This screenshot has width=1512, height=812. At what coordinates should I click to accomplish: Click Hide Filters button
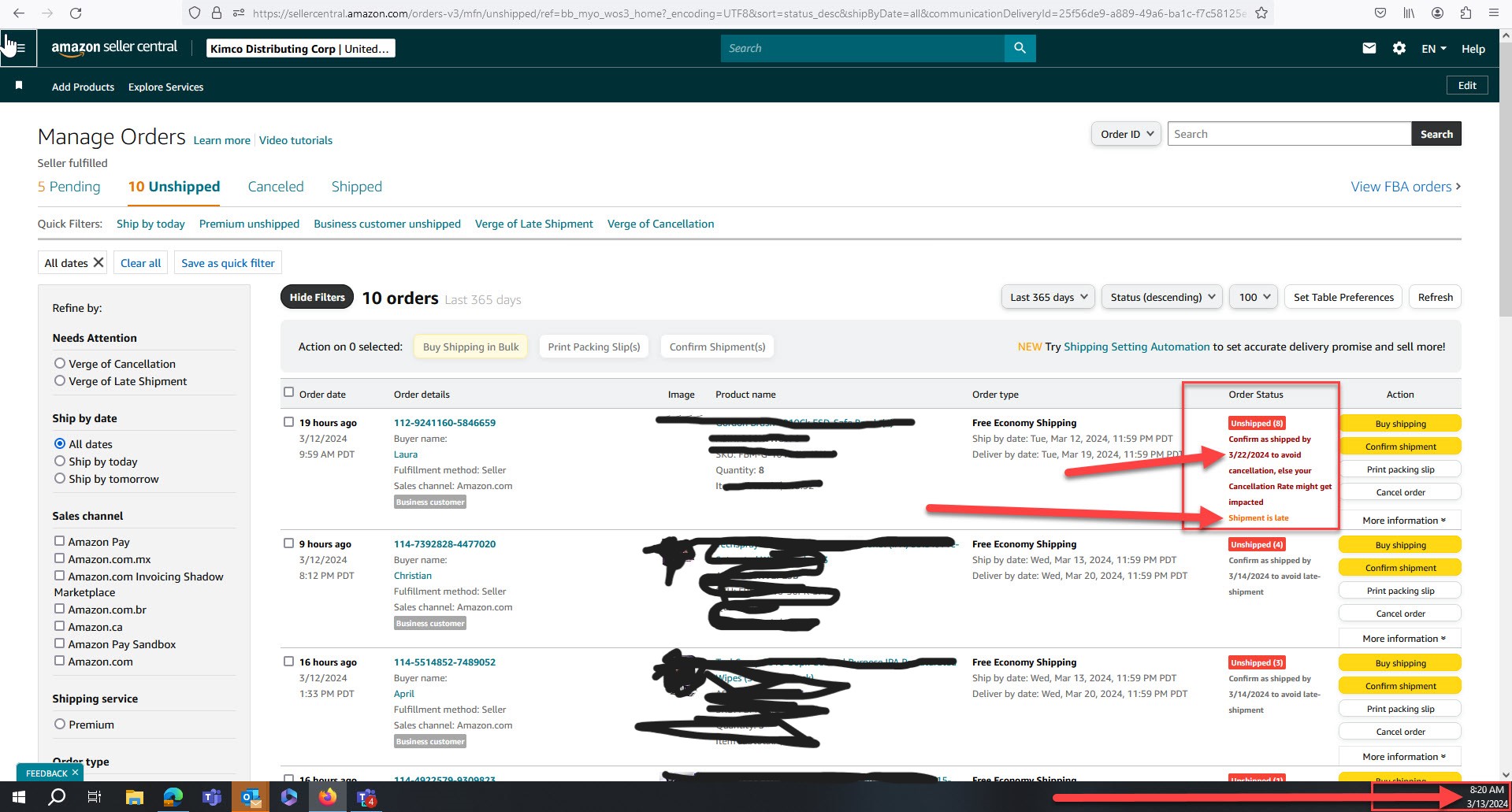click(x=317, y=297)
